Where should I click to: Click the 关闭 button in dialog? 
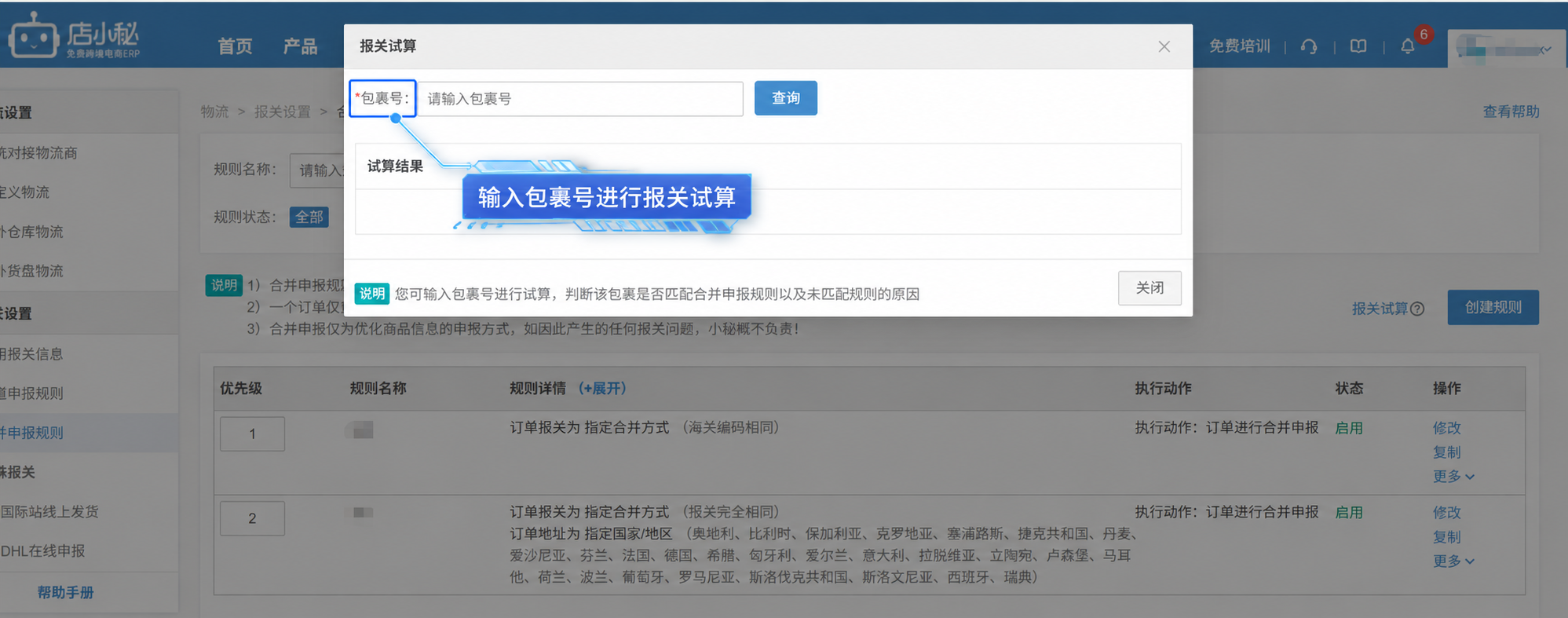pos(1150,288)
